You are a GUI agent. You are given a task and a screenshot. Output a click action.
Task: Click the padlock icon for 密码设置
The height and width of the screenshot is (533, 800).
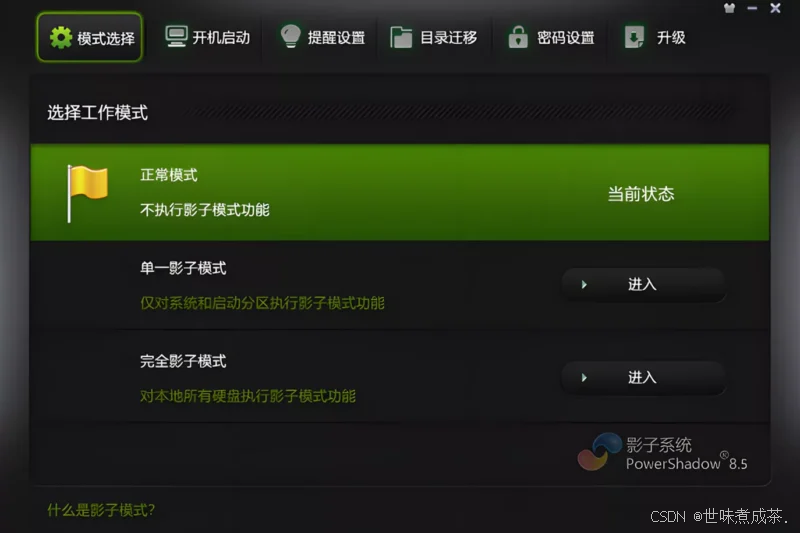point(518,37)
